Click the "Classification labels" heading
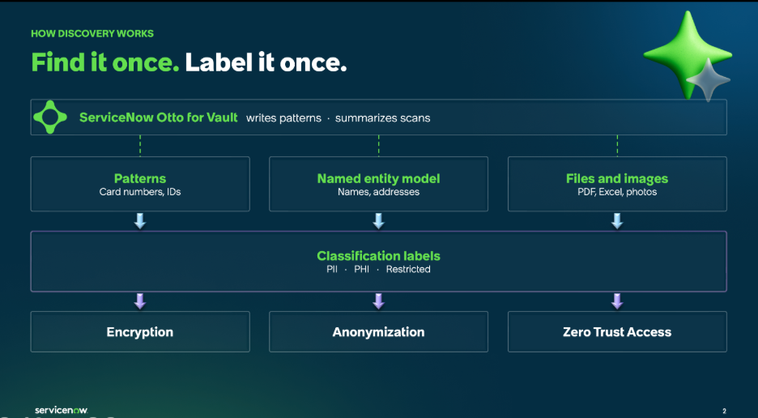 tap(379, 256)
